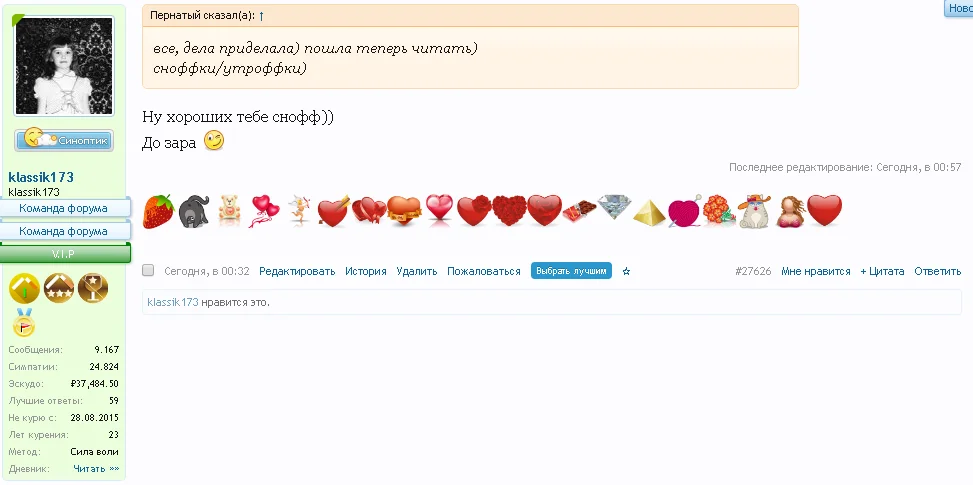Click the diamond gift icon
Screen dimensions: 973x485
point(614,207)
